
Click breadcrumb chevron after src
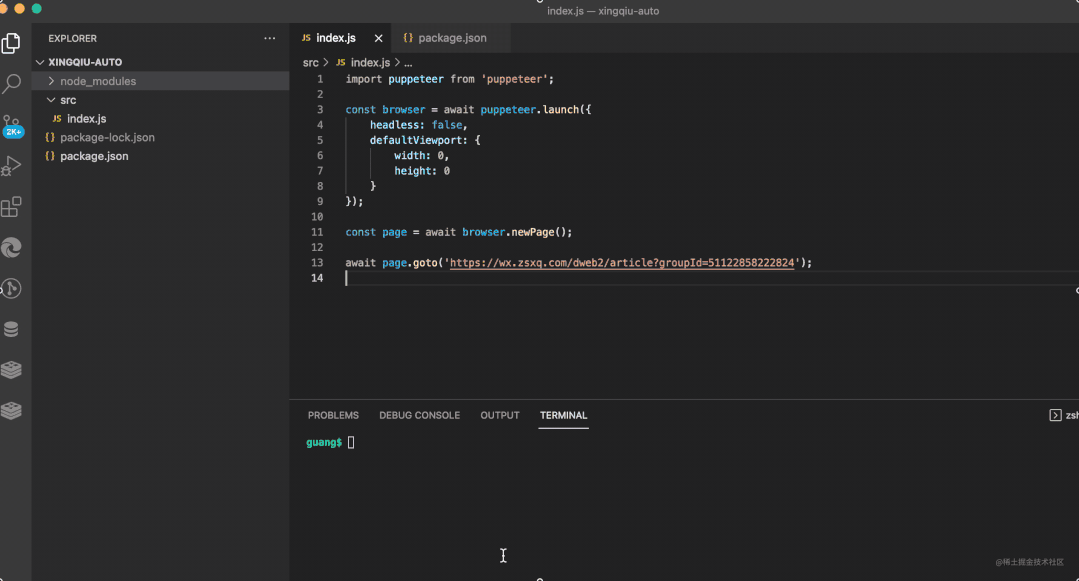(x=326, y=63)
